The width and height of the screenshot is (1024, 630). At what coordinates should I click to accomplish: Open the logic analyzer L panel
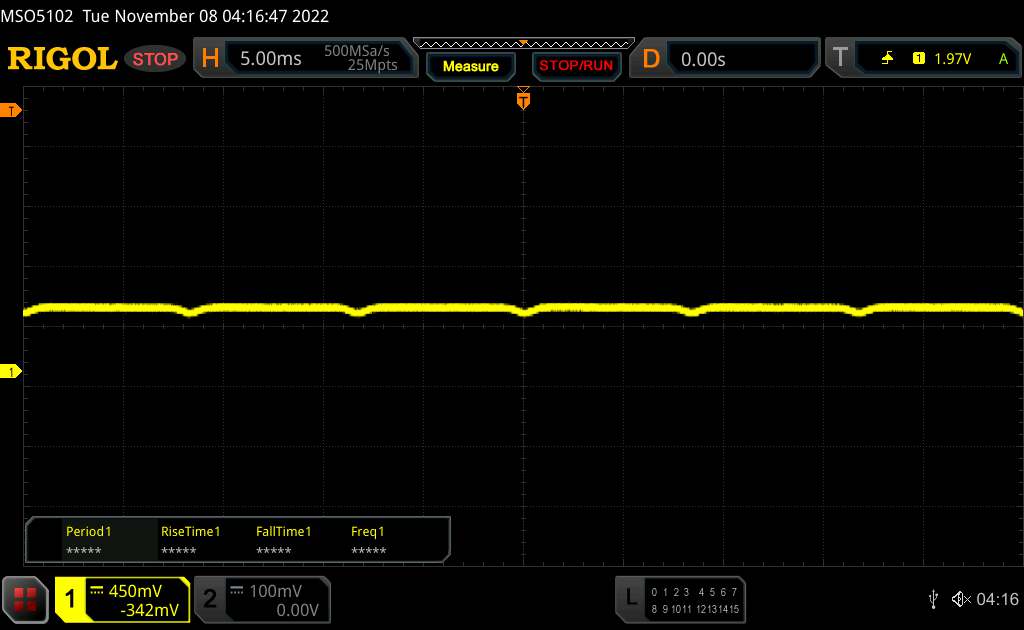(630, 597)
